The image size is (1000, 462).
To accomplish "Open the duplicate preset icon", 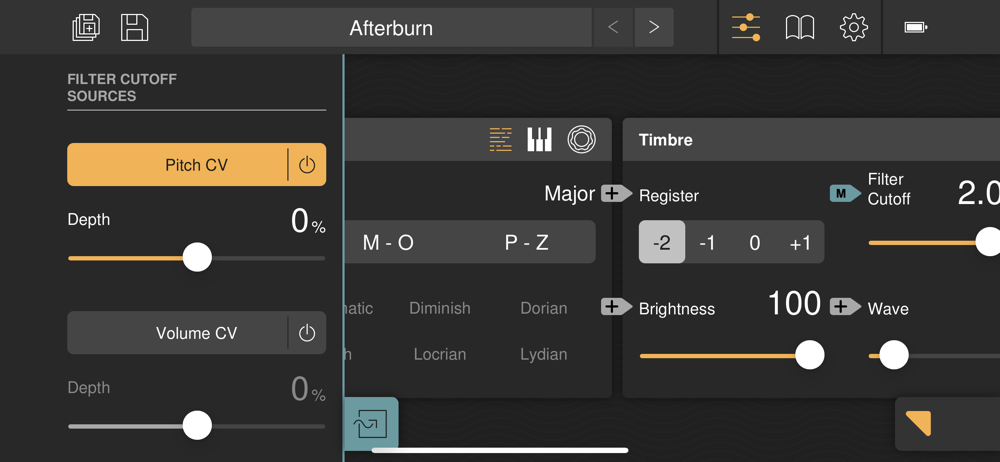I will (87, 27).
